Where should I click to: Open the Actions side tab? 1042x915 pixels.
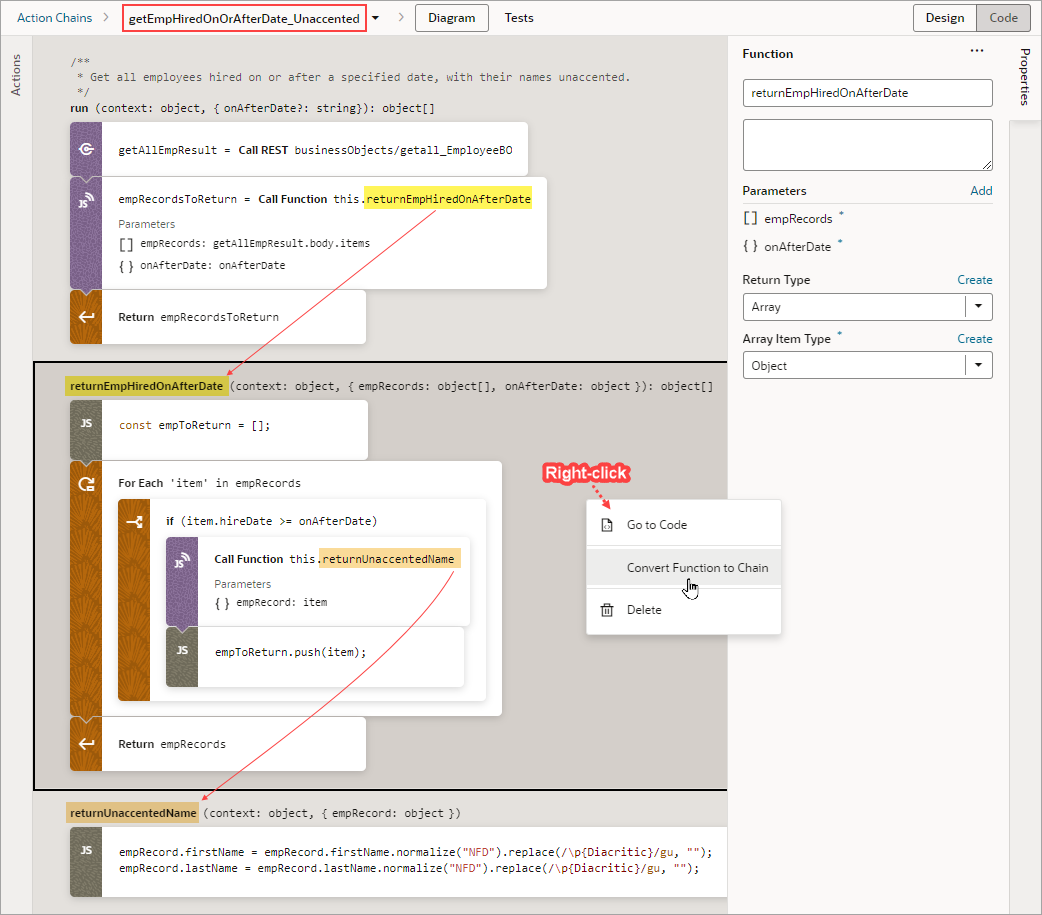pos(16,75)
